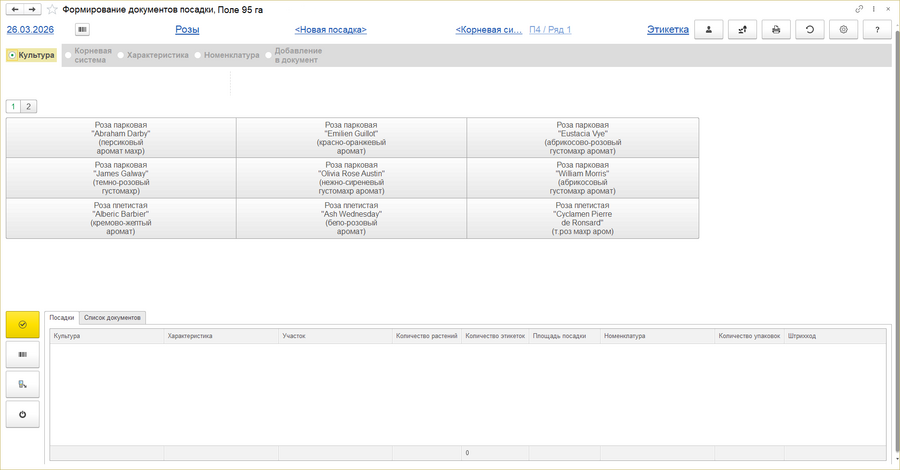The height and width of the screenshot is (470, 900).
Task: Open the Посадки tab
Action: [x=62, y=317]
